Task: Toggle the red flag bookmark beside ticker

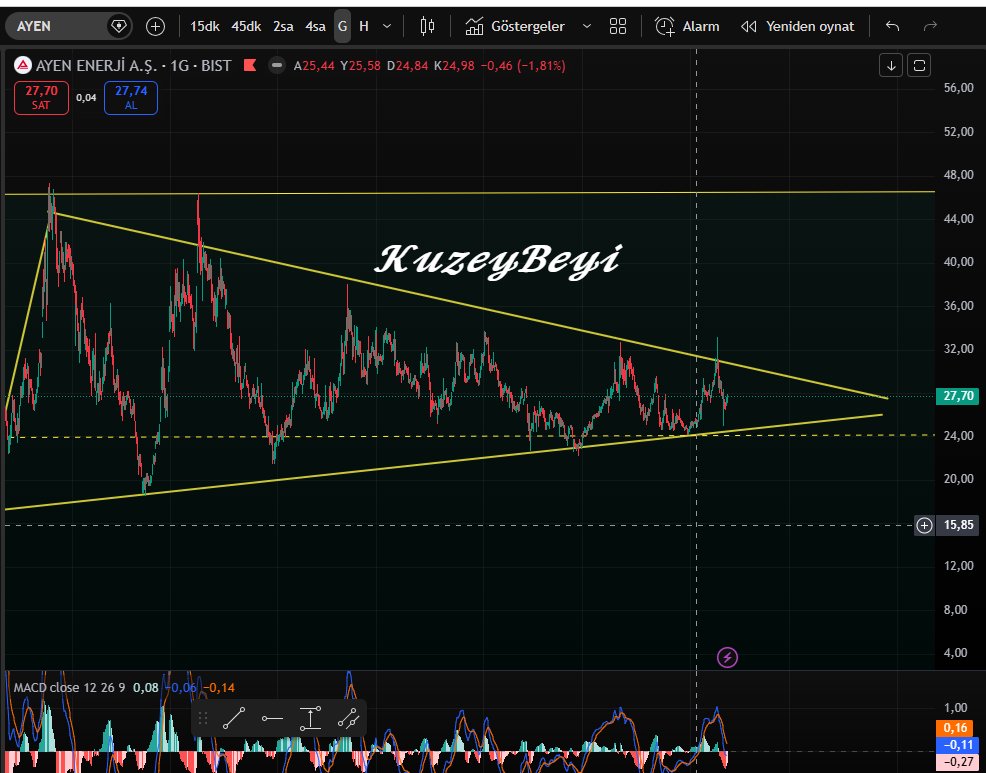Action: point(248,64)
